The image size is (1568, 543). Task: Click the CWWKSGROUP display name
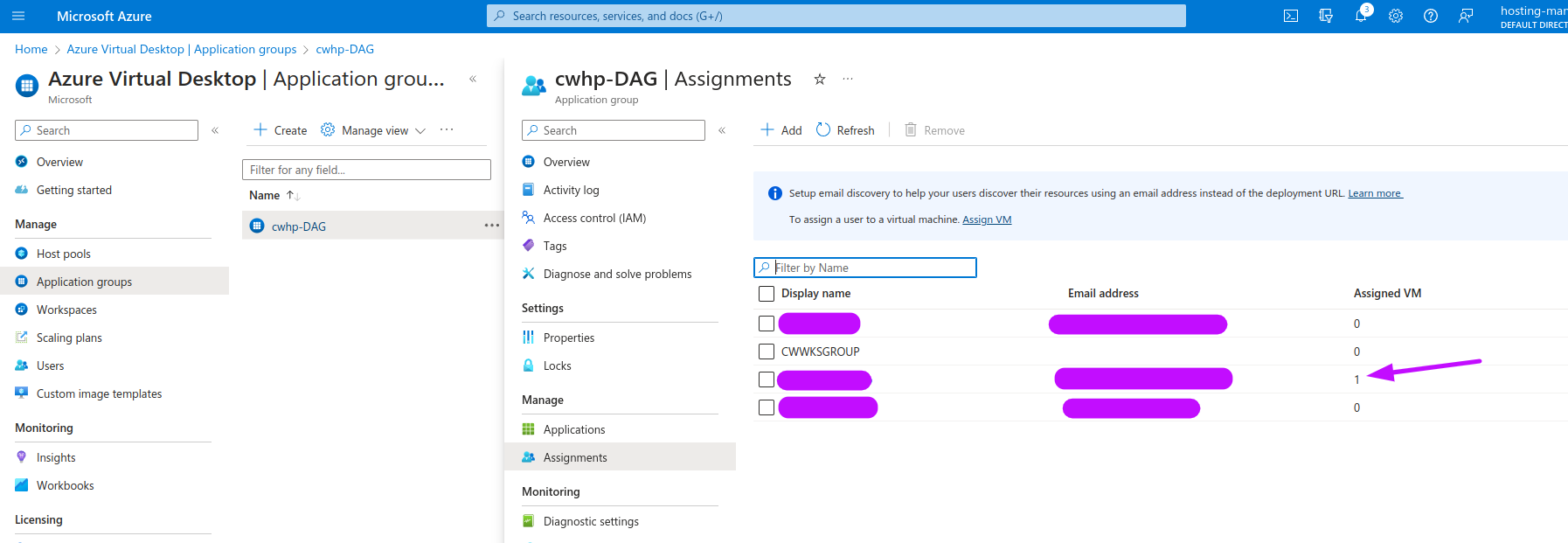click(x=821, y=352)
